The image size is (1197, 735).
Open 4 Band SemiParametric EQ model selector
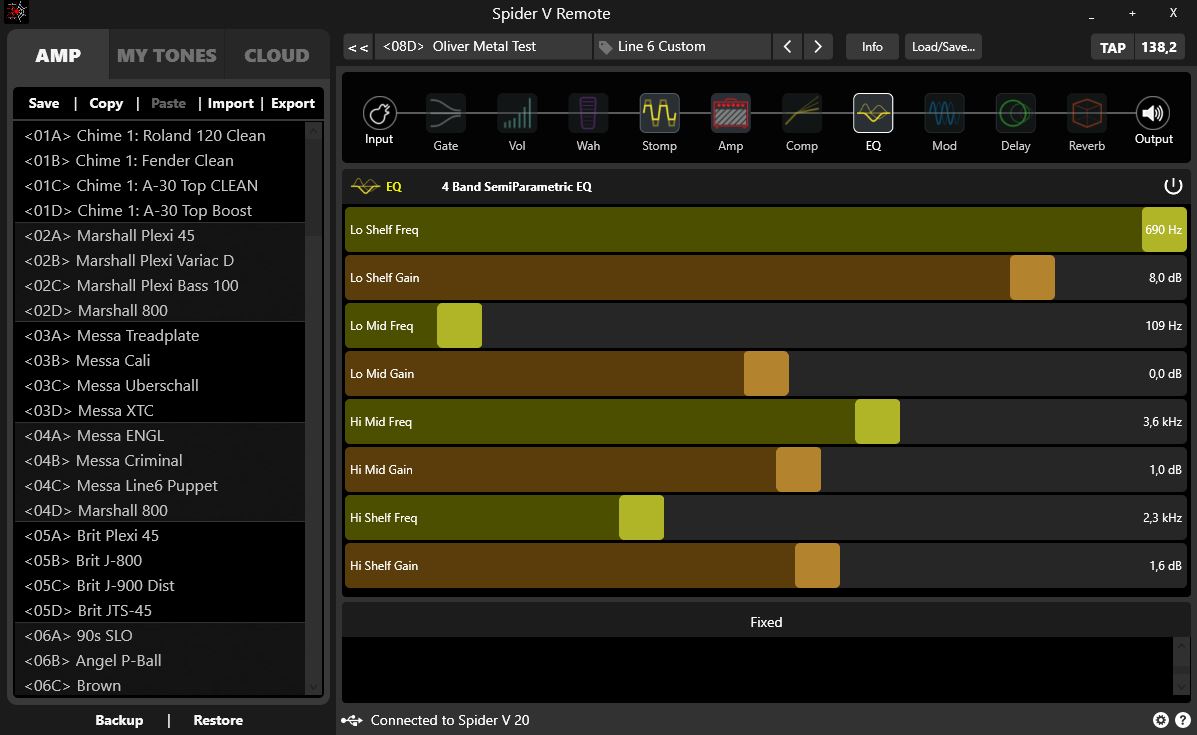click(x=517, y=186)
